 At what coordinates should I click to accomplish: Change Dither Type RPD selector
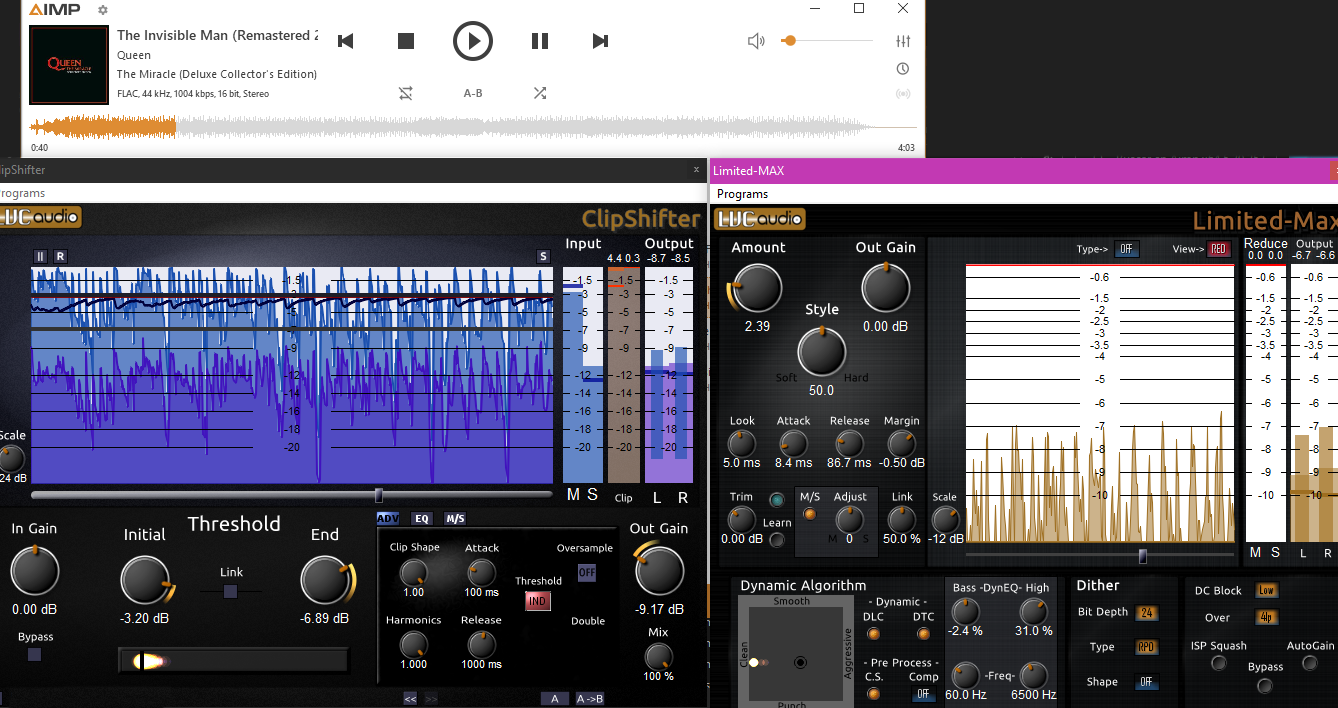1146,647
